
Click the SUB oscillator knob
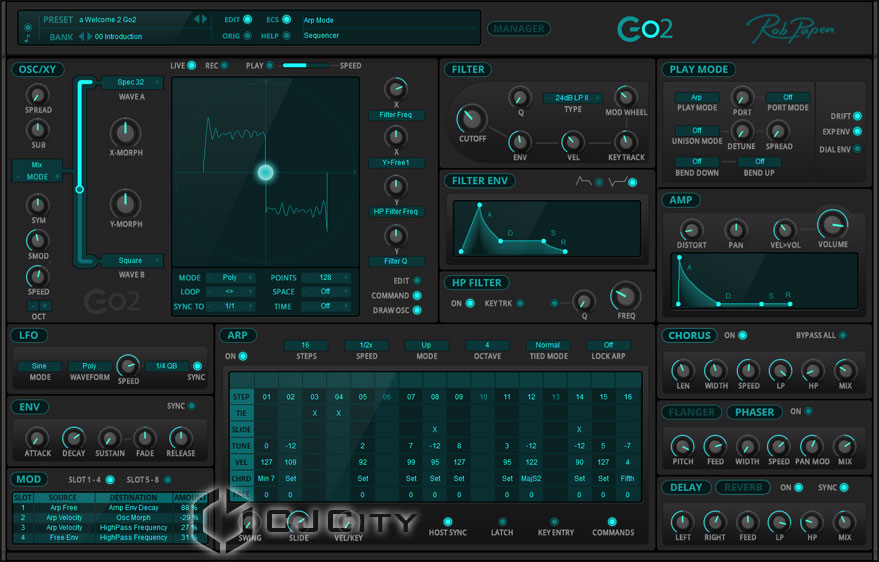pos(38,129)
